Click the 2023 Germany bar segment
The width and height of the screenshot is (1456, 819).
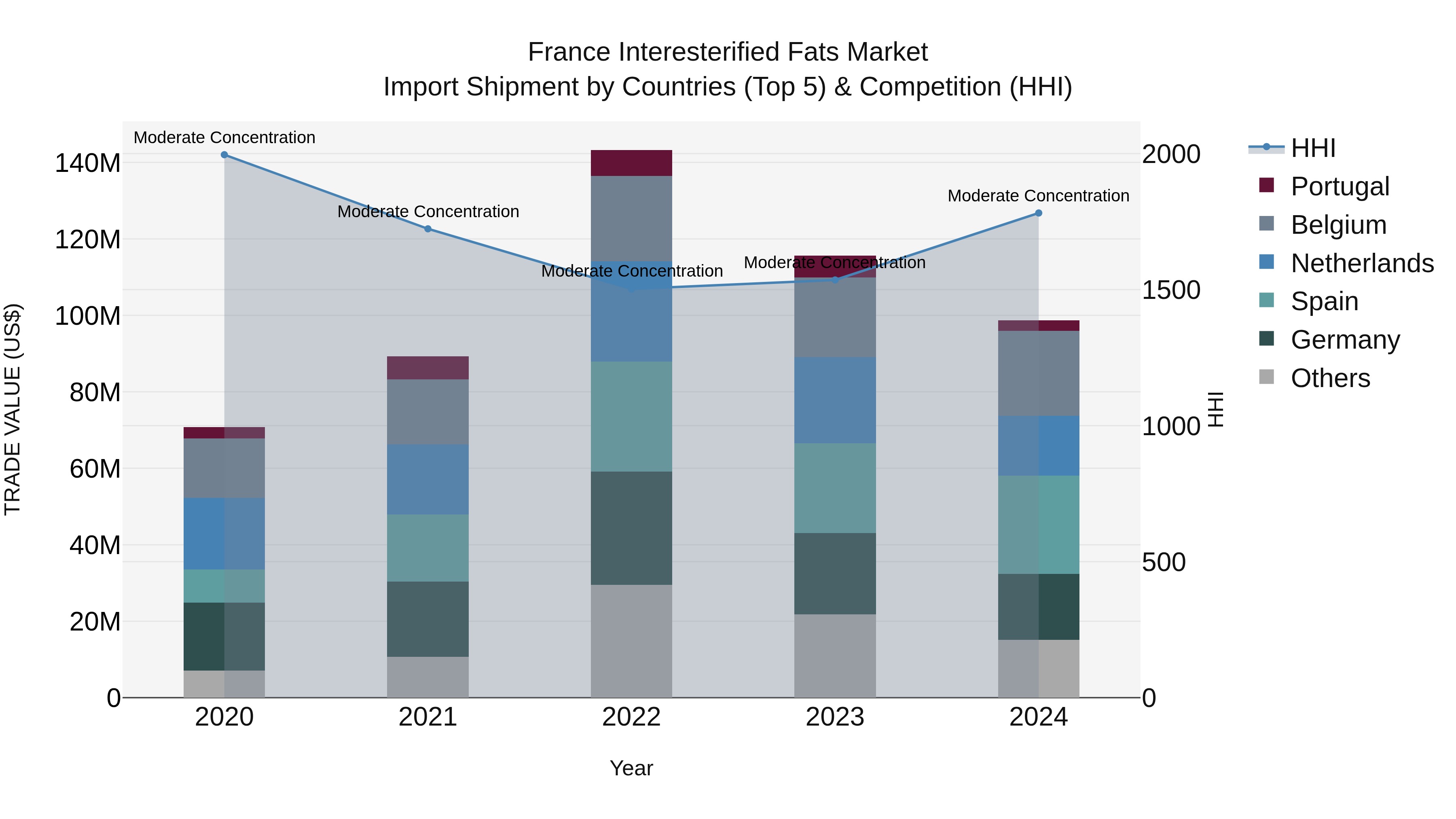tap(836, 574)
